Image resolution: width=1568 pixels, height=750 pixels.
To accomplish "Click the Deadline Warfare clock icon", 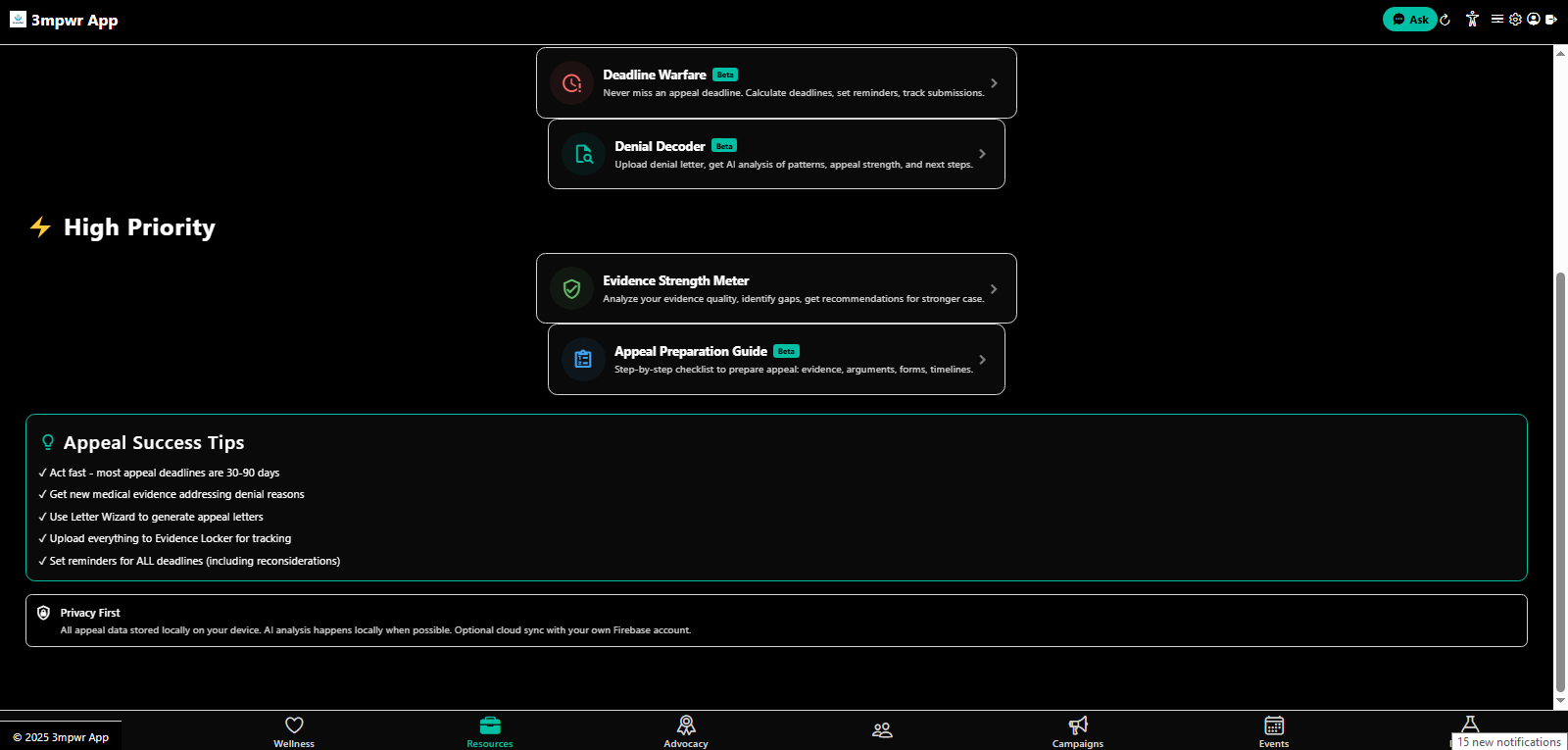I will (571, 83).
